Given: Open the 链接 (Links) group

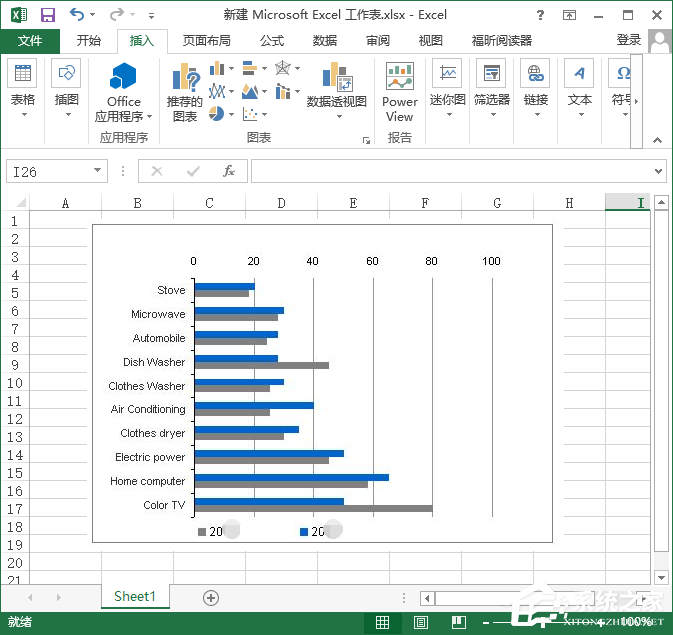Looking at the screenshot, I should (x=536, y=89).
